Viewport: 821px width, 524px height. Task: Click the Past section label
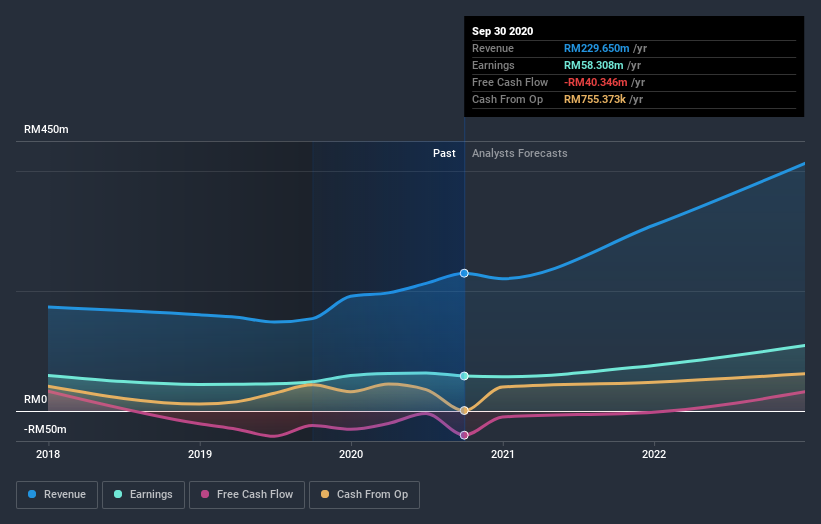pyautogui.click(x=444, y=153)
